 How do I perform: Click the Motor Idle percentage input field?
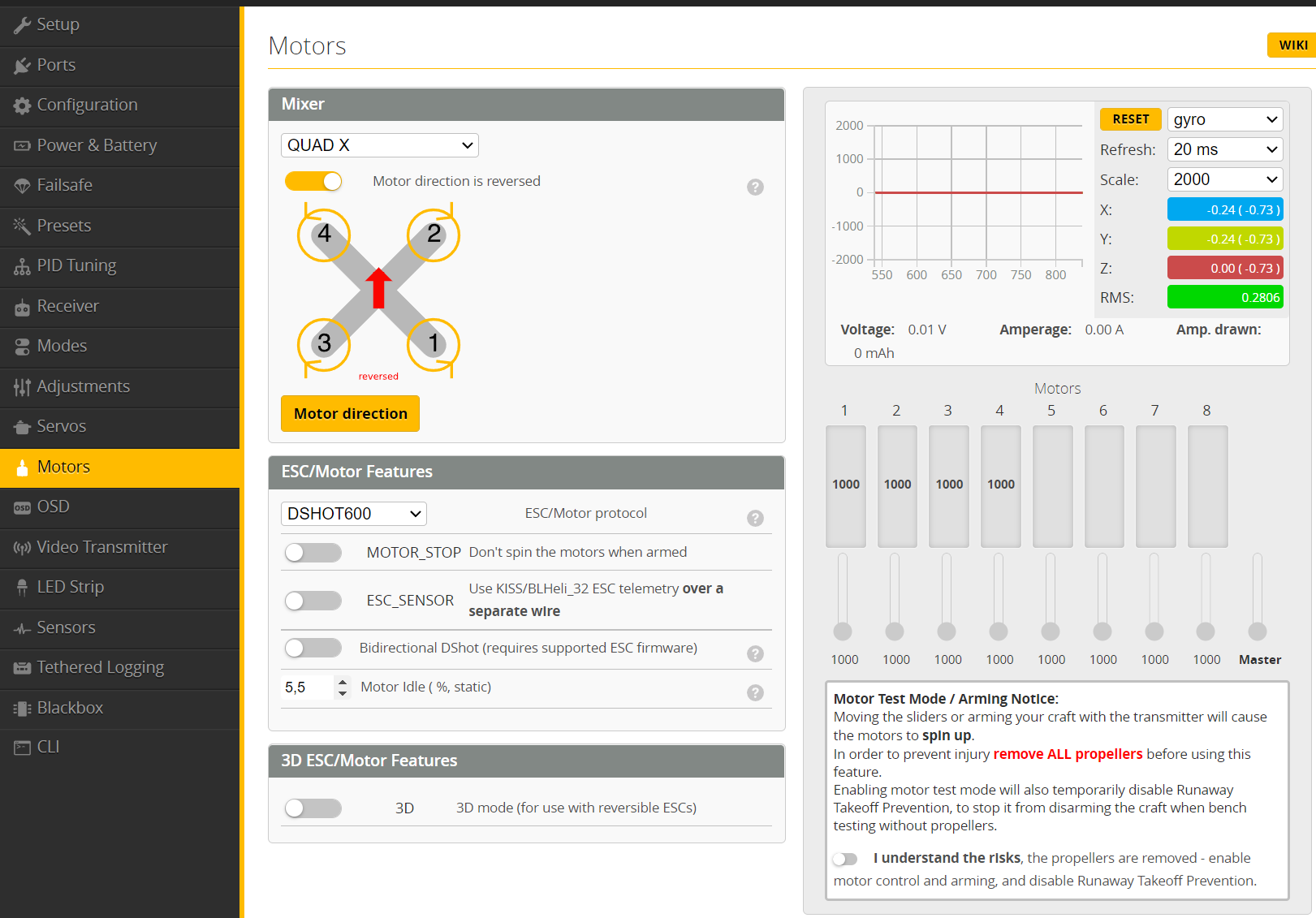[x=307, y=687]
